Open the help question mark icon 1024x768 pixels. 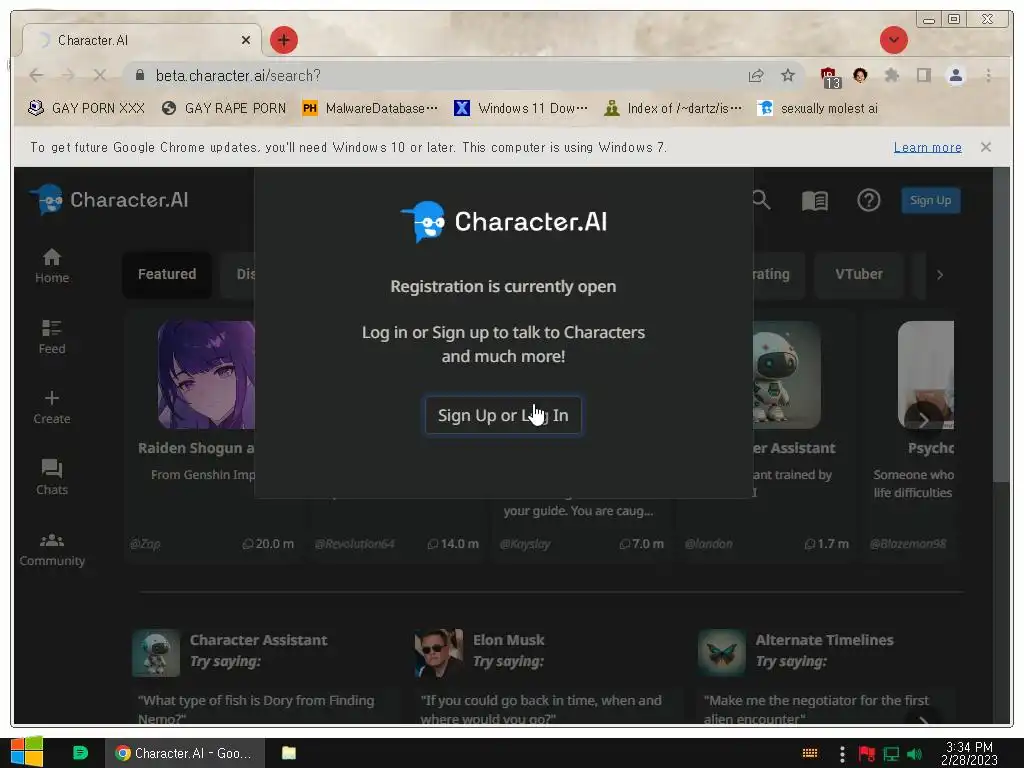pyautogui.click(x=869, y=200)
